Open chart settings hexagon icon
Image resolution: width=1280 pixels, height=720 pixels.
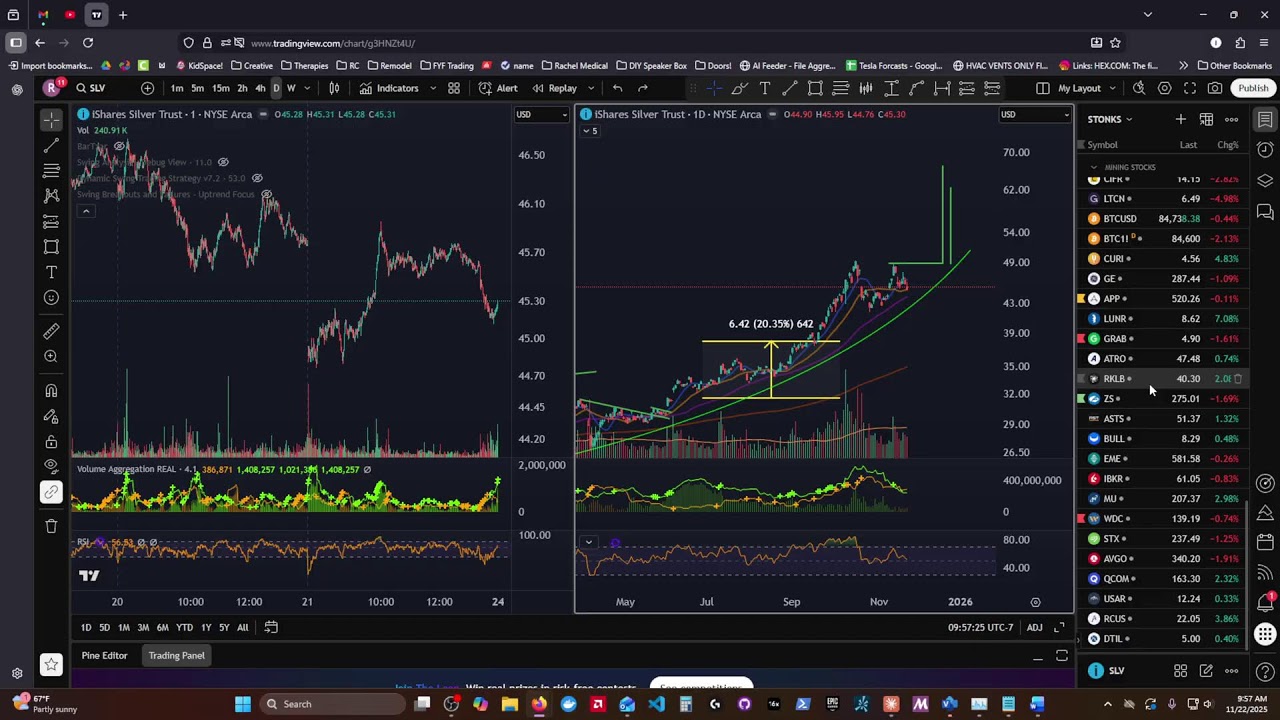pos(1164,88)
